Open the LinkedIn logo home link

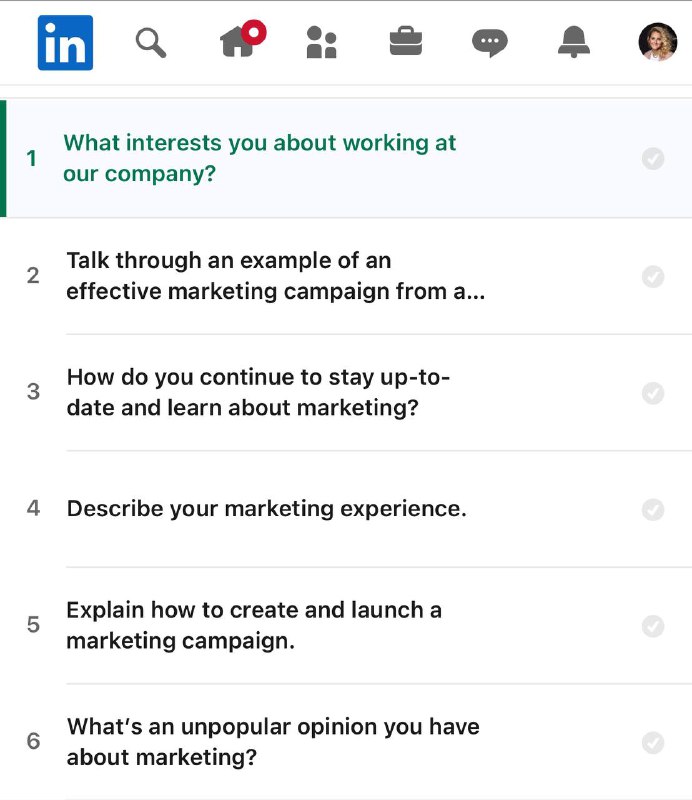click(65, 42)
